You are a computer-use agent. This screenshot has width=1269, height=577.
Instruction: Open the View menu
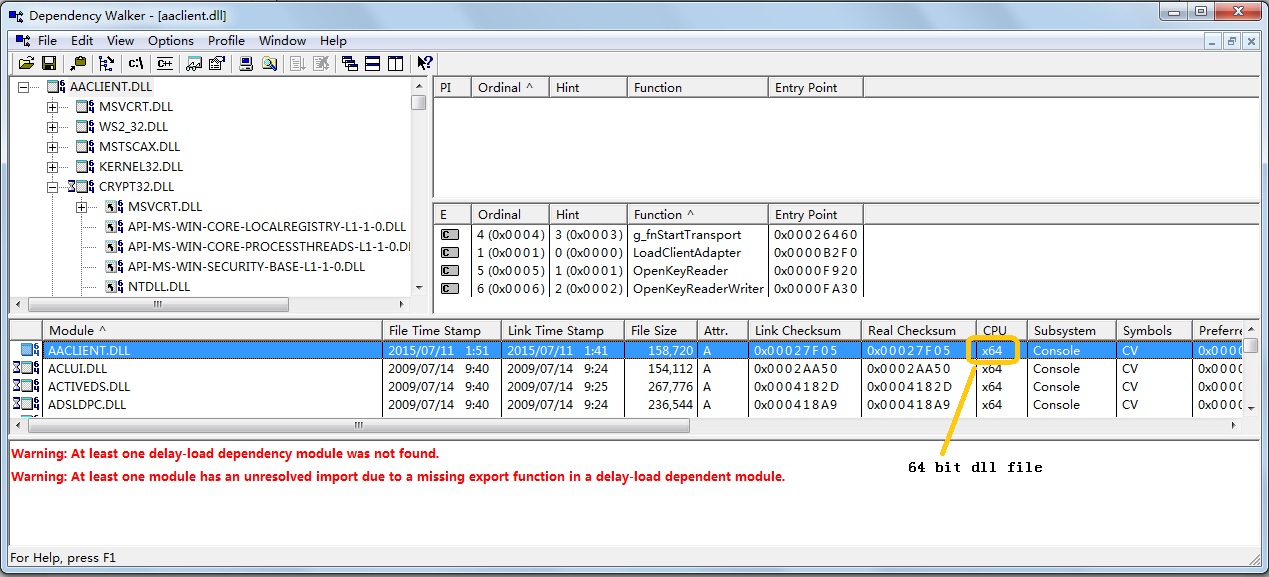coord(121,41)
